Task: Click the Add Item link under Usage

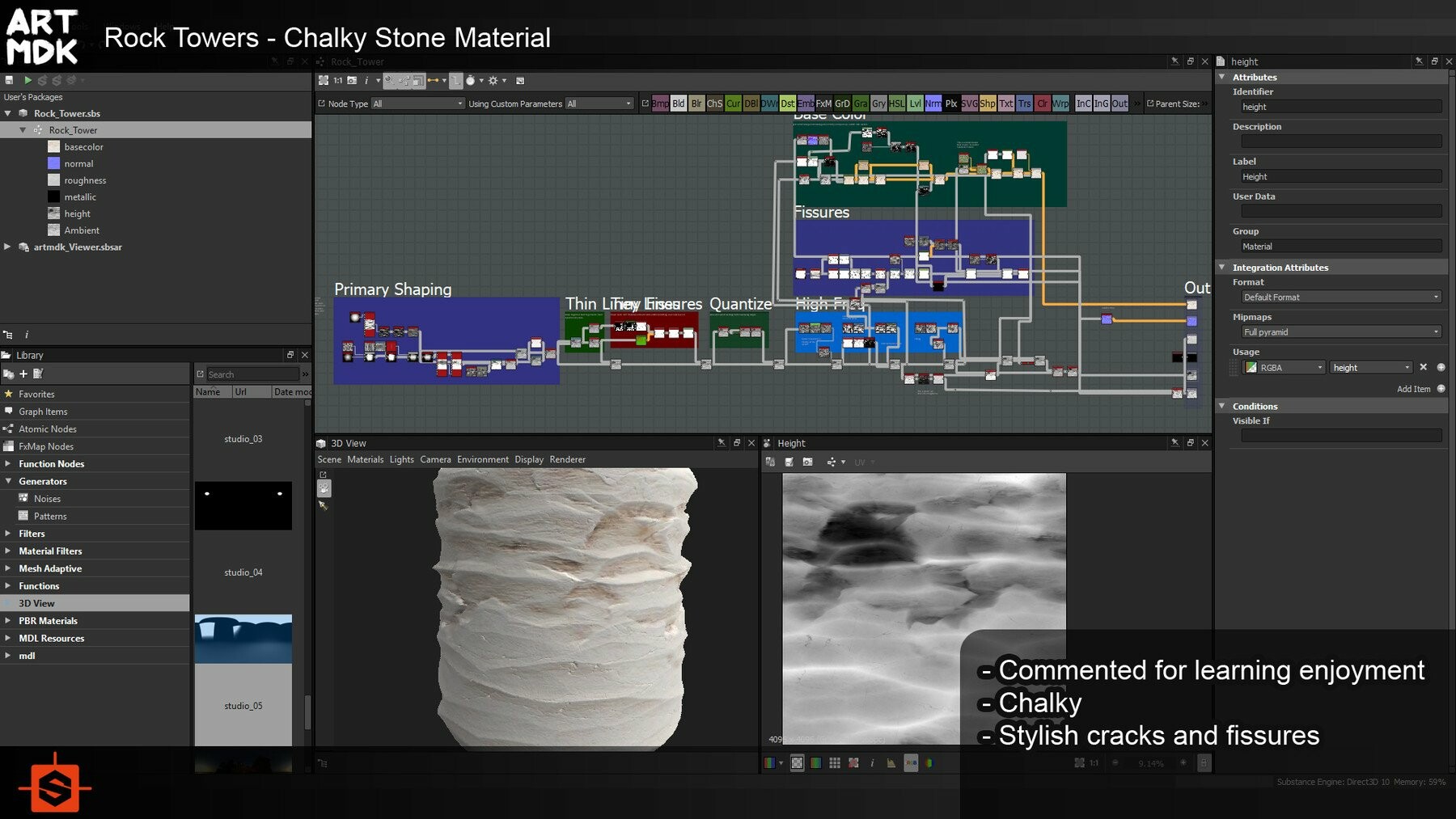Action: (x=1413, y=389)
